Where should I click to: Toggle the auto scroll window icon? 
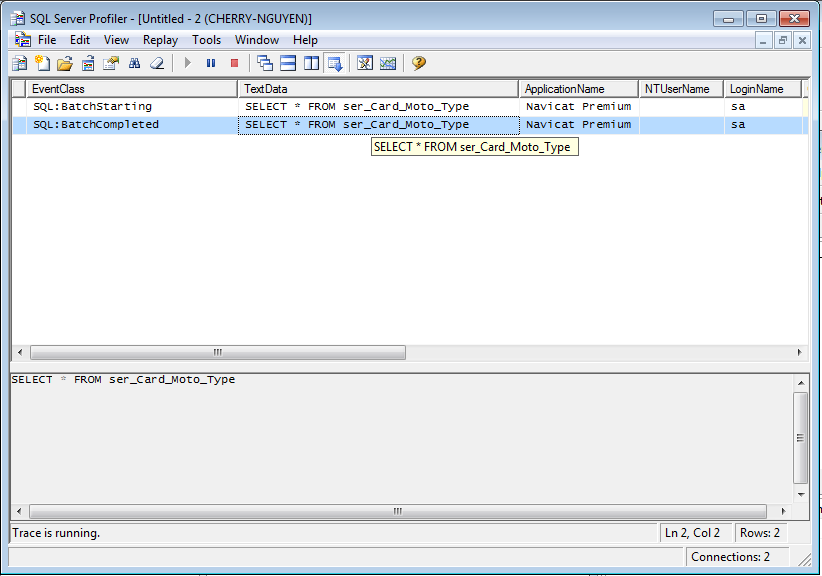[x=336, y=63]
